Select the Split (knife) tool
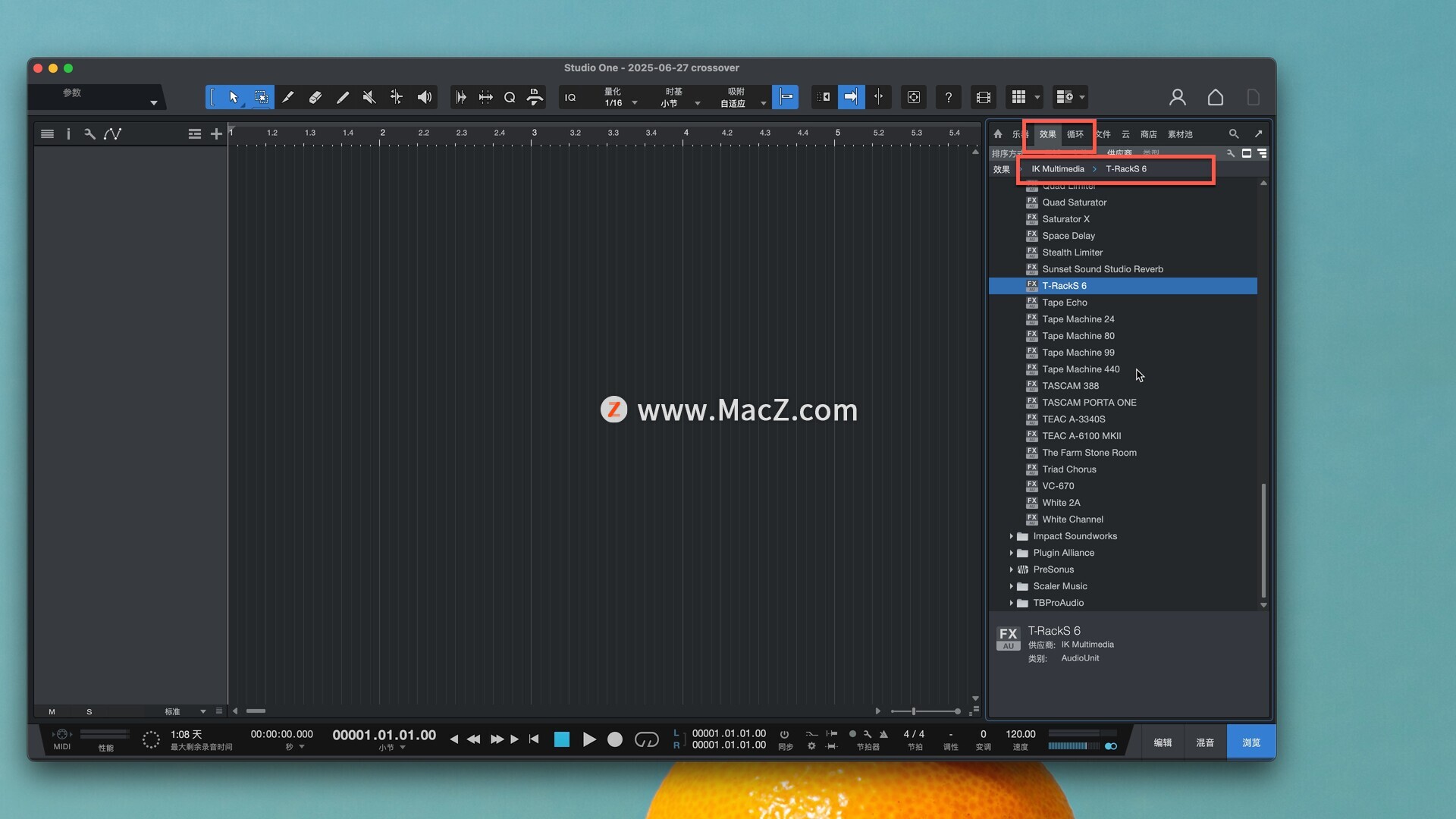The image size is (1456, 819). pyautogui.click(x=288, y=97)
